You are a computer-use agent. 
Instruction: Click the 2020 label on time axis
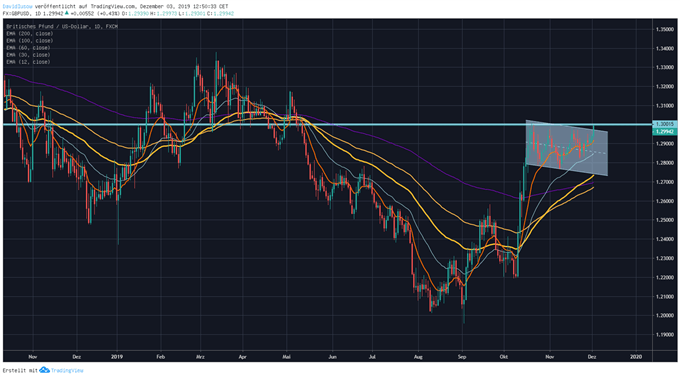635,357
